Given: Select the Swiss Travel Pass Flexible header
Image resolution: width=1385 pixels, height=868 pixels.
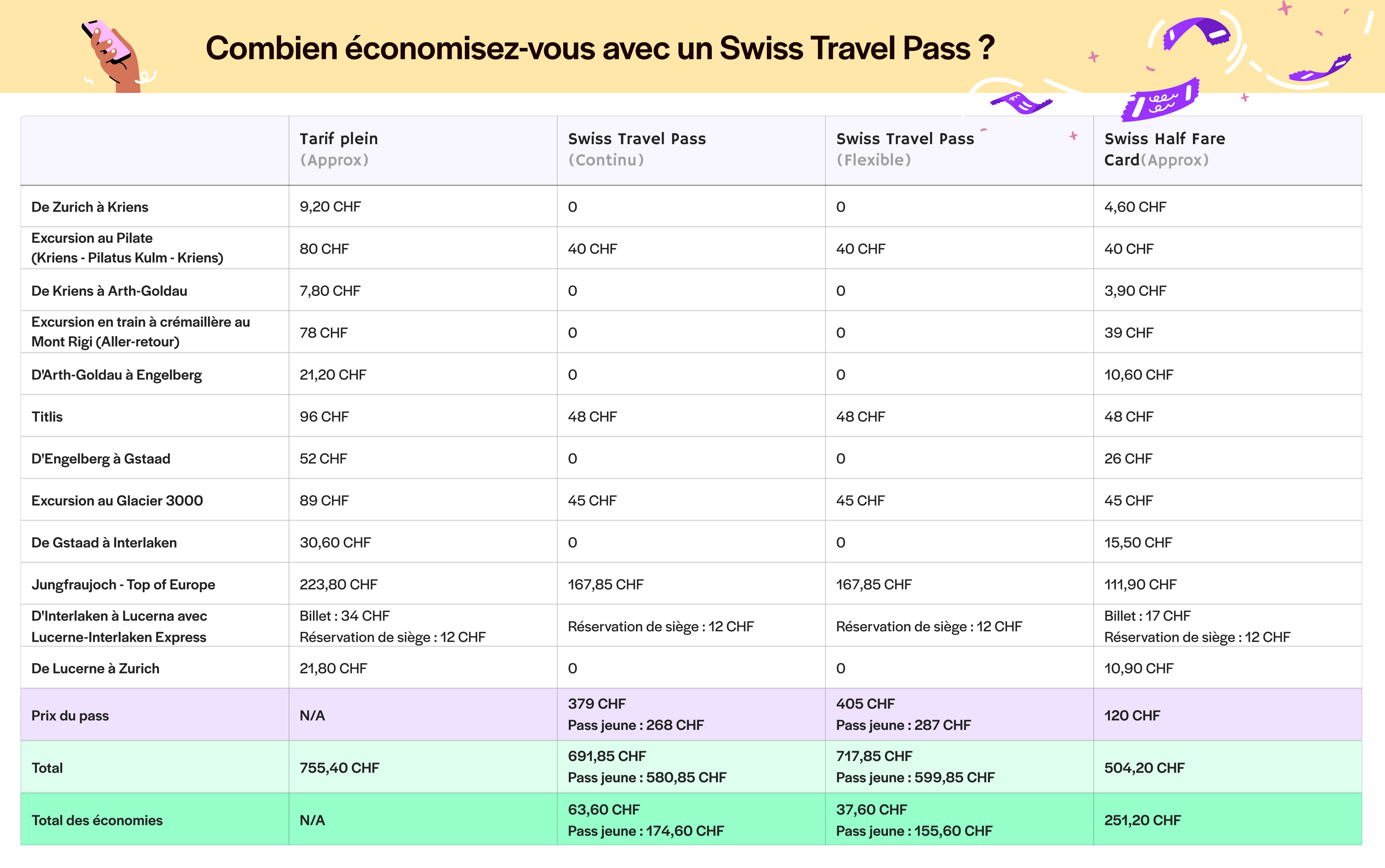Looking at the screenshot, I should pos(904,149).
